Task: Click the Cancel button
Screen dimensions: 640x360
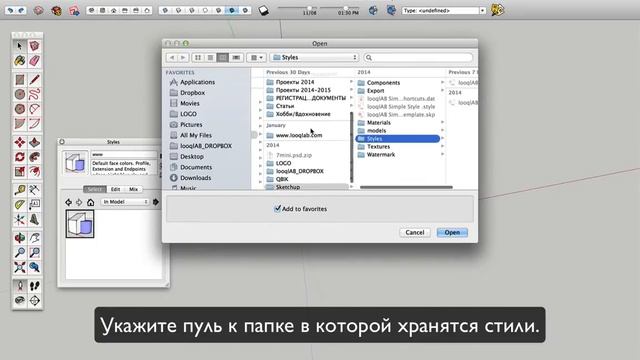Action: click(415, 232)
